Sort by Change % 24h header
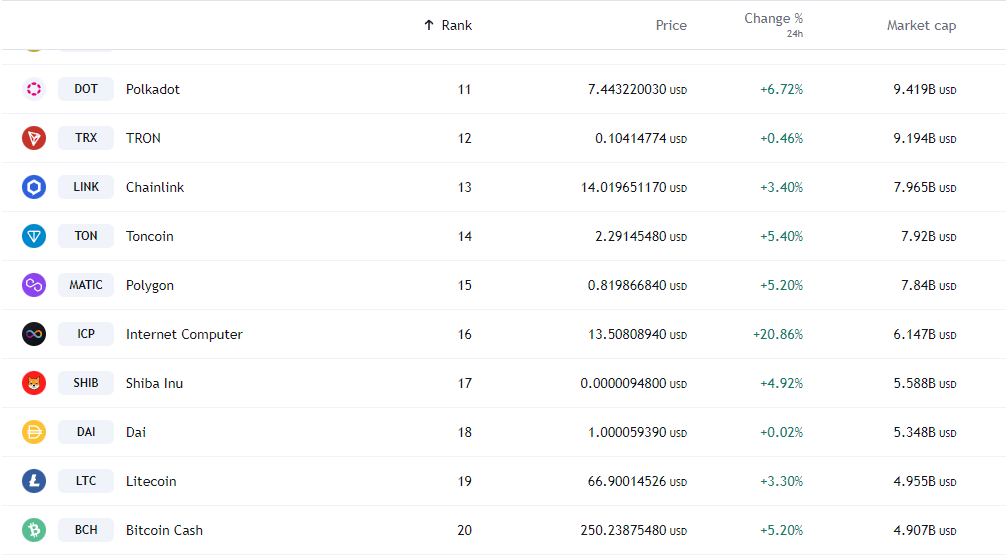The image size is (1006, 559). point(773,19)
